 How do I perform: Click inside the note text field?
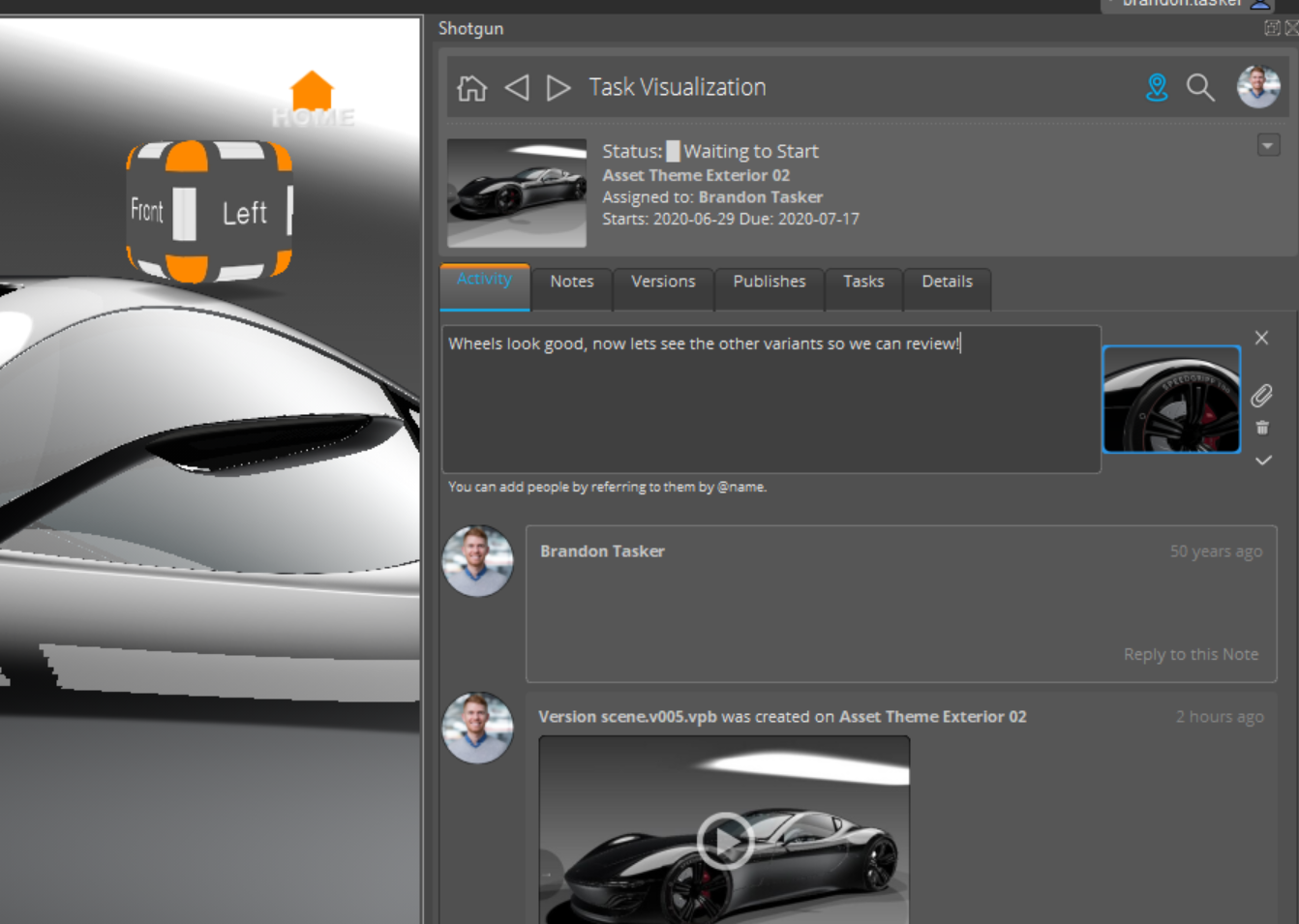tap(770, 397)
